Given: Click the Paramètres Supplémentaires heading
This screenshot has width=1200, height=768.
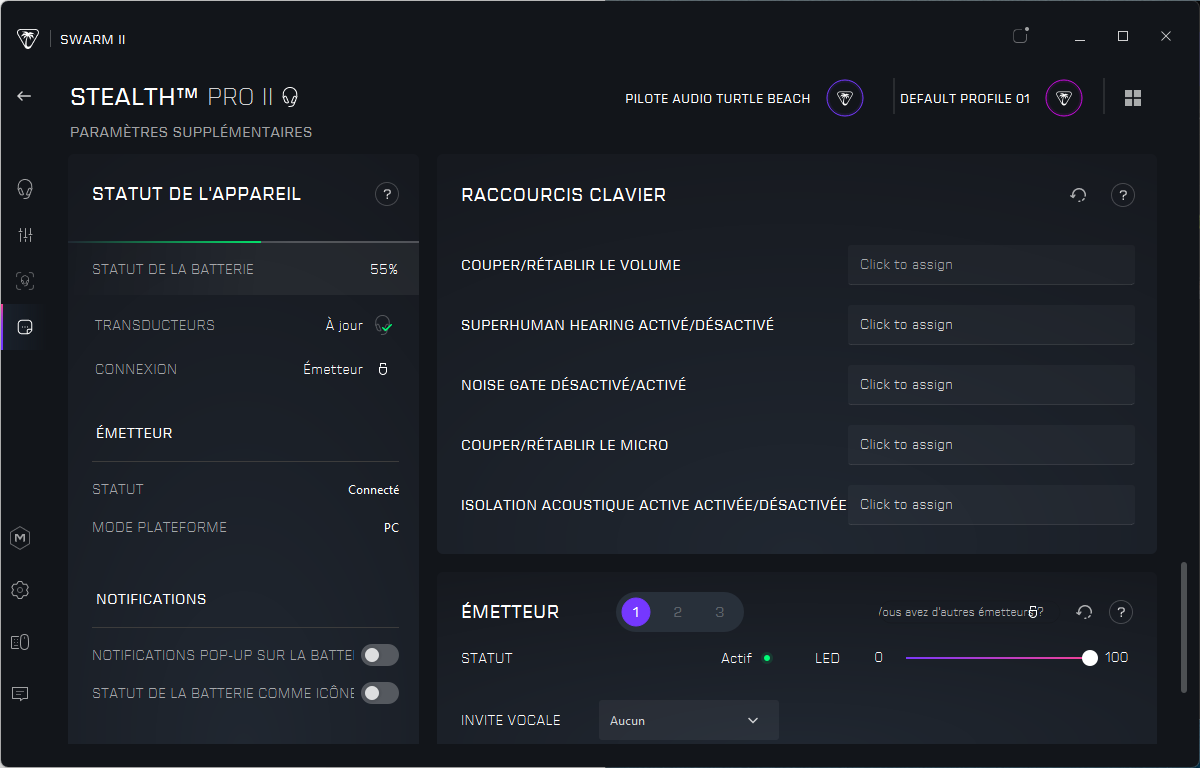Looking at the screenshot, I should click(x=191, y=132).
